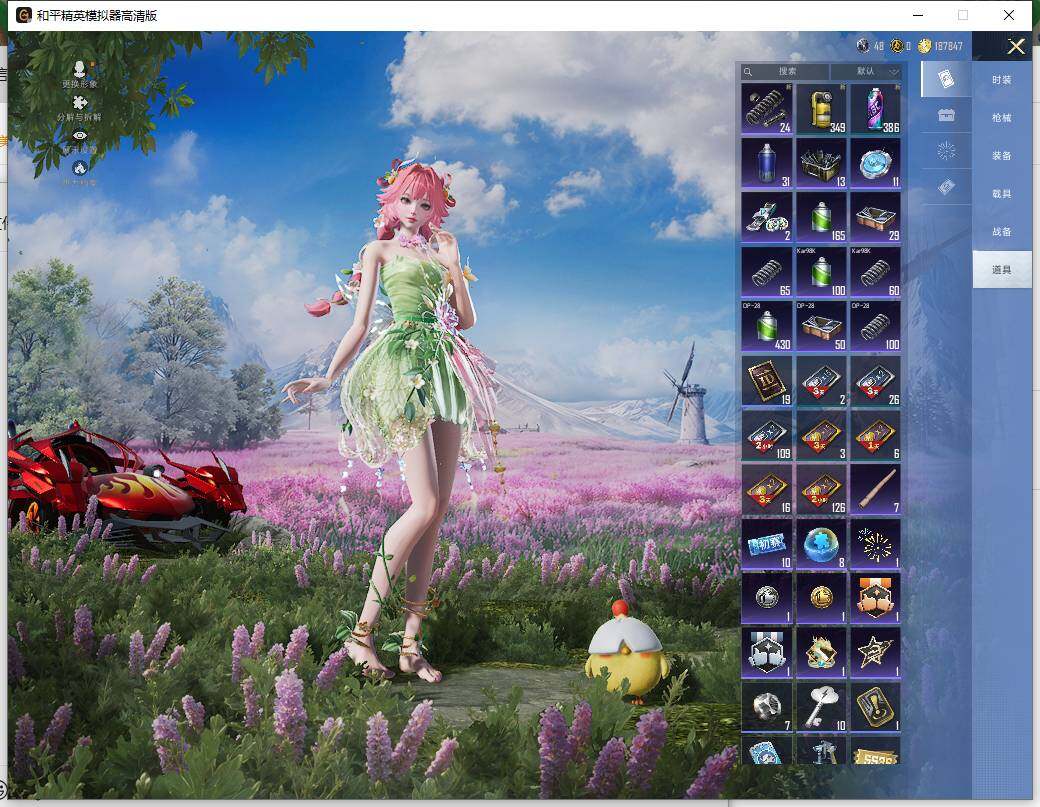Viewport: 1040px width, 807px height.
Task: Select the yellow smoke canister with 349
Action: [820, 108]
